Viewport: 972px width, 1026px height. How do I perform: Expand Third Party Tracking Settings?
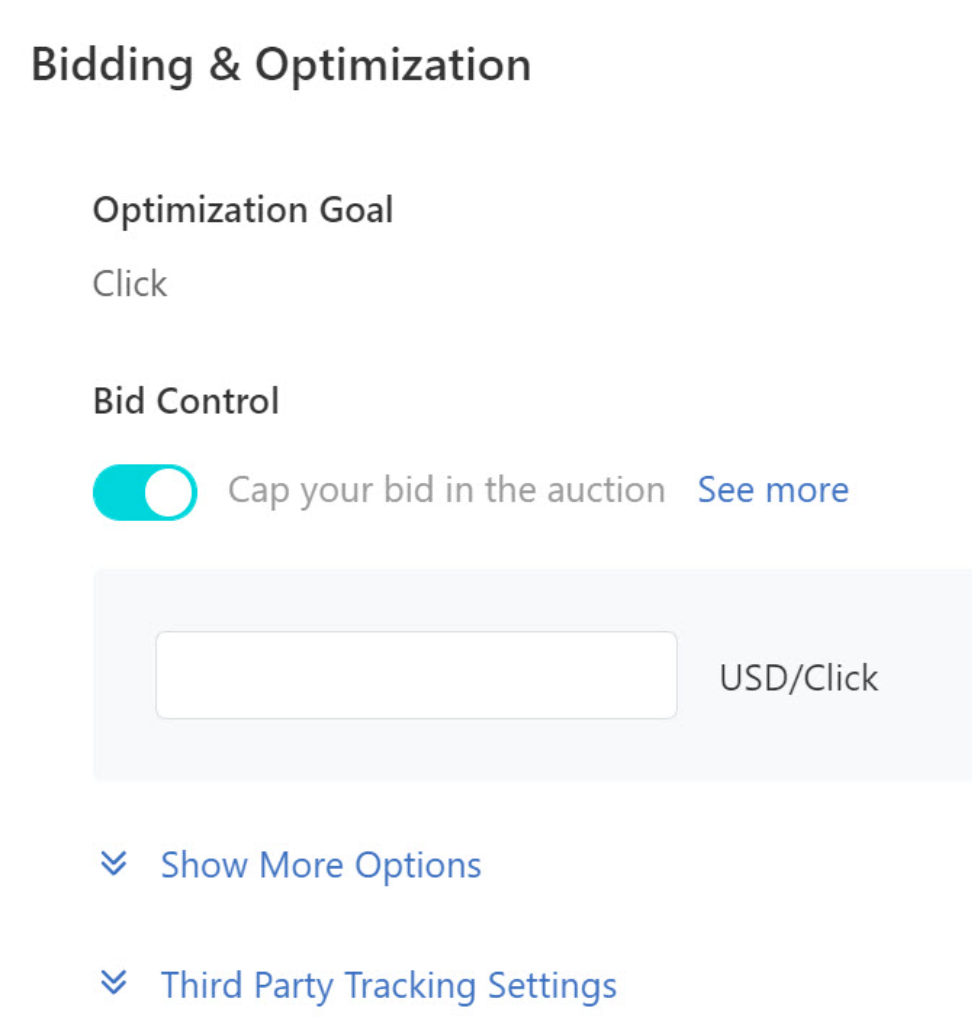click(388, 986)
